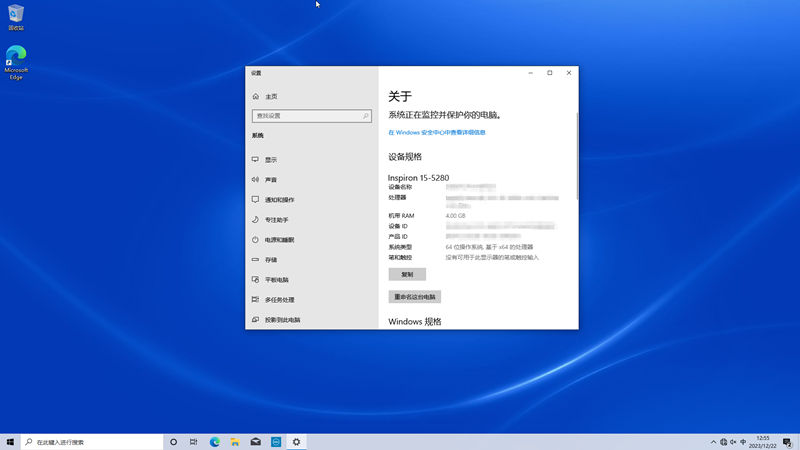The height and width of the screenshot is (450, 800).
Task: Show hidden system tray icons
Action: [x=713, y=442]
